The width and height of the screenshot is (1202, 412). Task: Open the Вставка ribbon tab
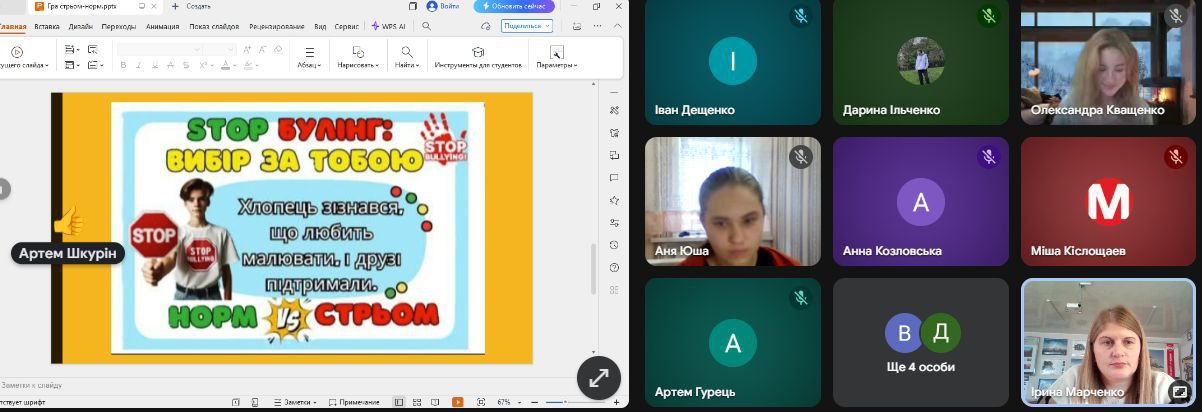[47, 26]
